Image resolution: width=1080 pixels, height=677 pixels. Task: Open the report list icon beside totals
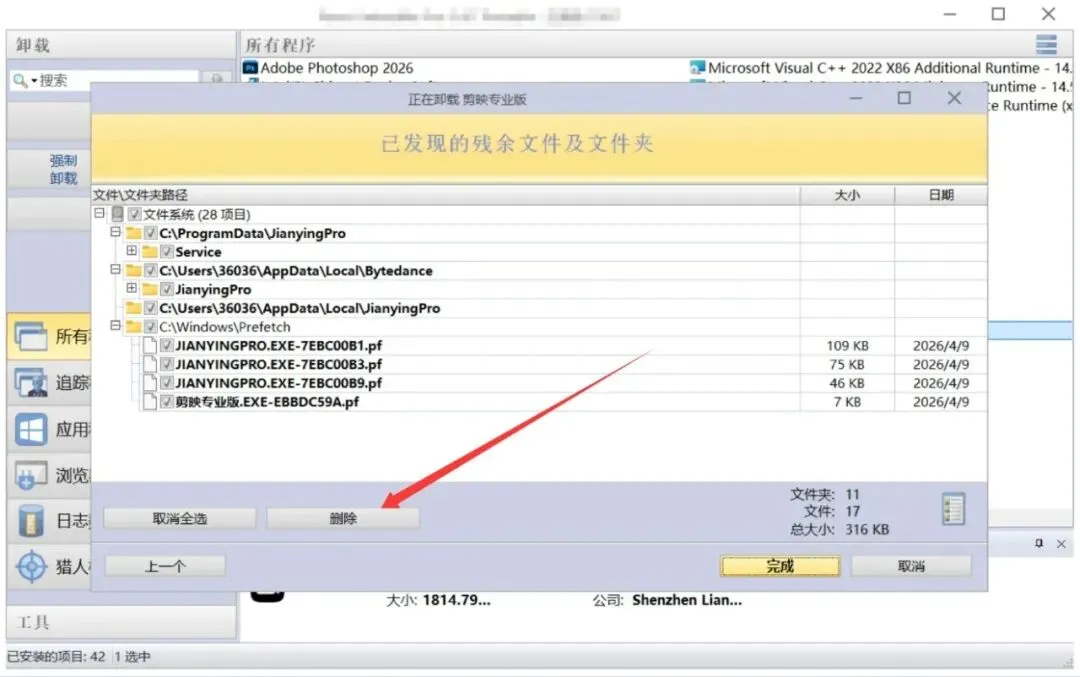point(954,510)
